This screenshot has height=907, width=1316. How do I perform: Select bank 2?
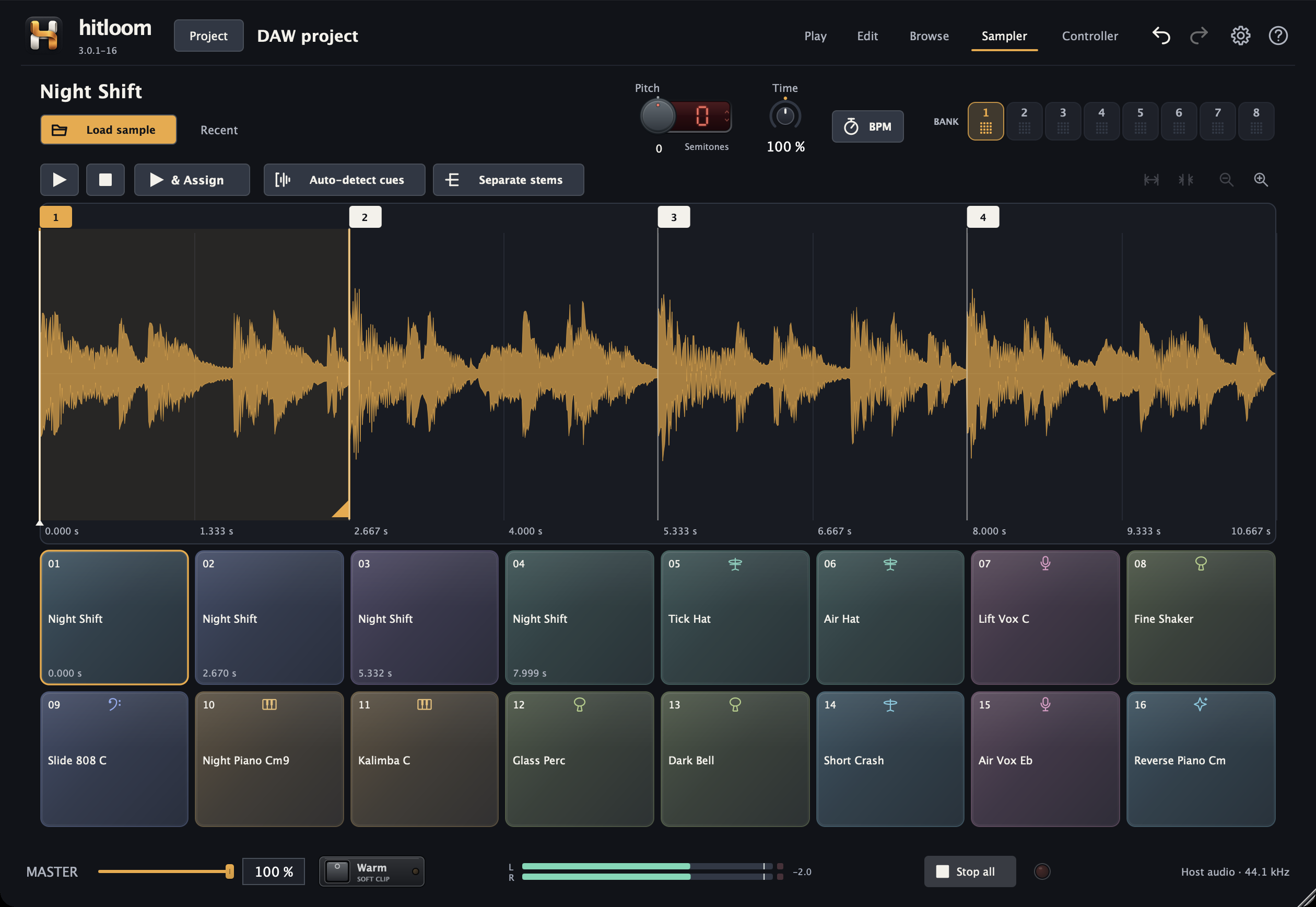click(x=1024, y=121)
